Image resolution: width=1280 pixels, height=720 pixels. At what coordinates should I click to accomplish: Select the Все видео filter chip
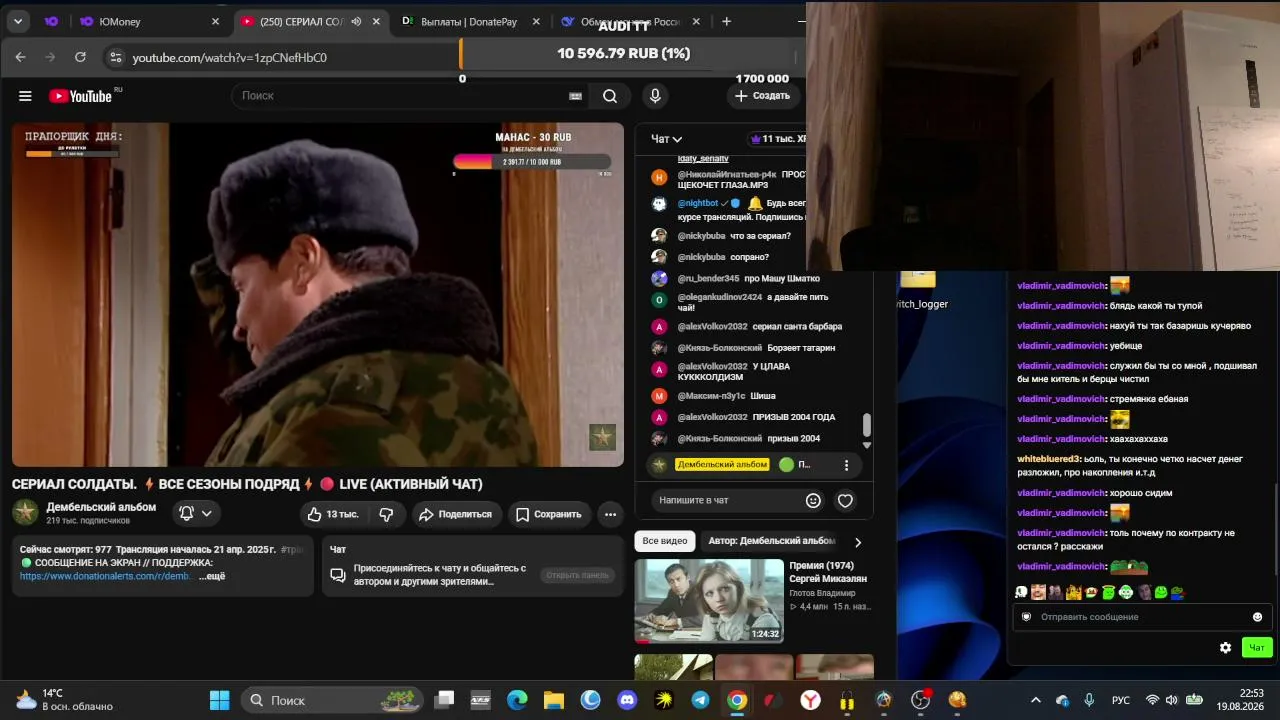[x=665, y=541]
